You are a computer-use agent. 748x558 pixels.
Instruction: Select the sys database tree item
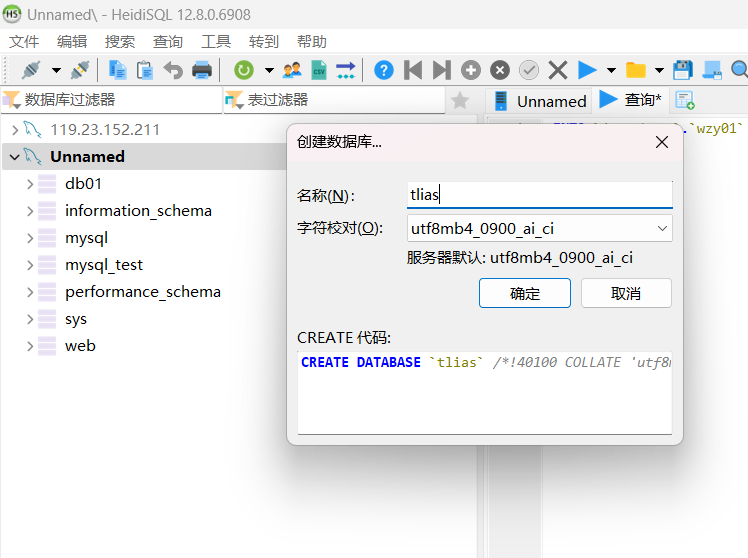pos(76,319)
